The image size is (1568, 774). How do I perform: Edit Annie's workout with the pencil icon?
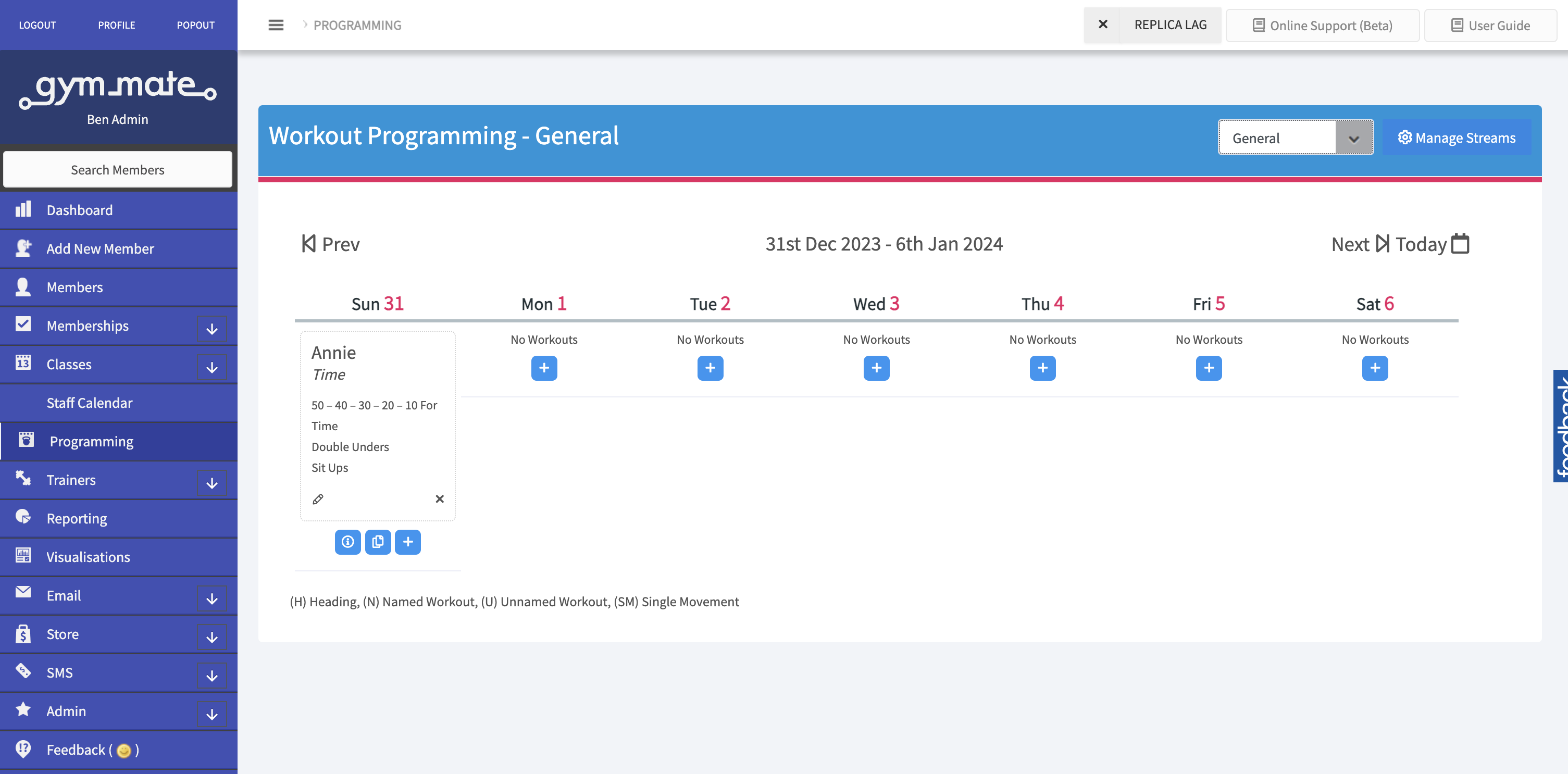pos(318,498)
